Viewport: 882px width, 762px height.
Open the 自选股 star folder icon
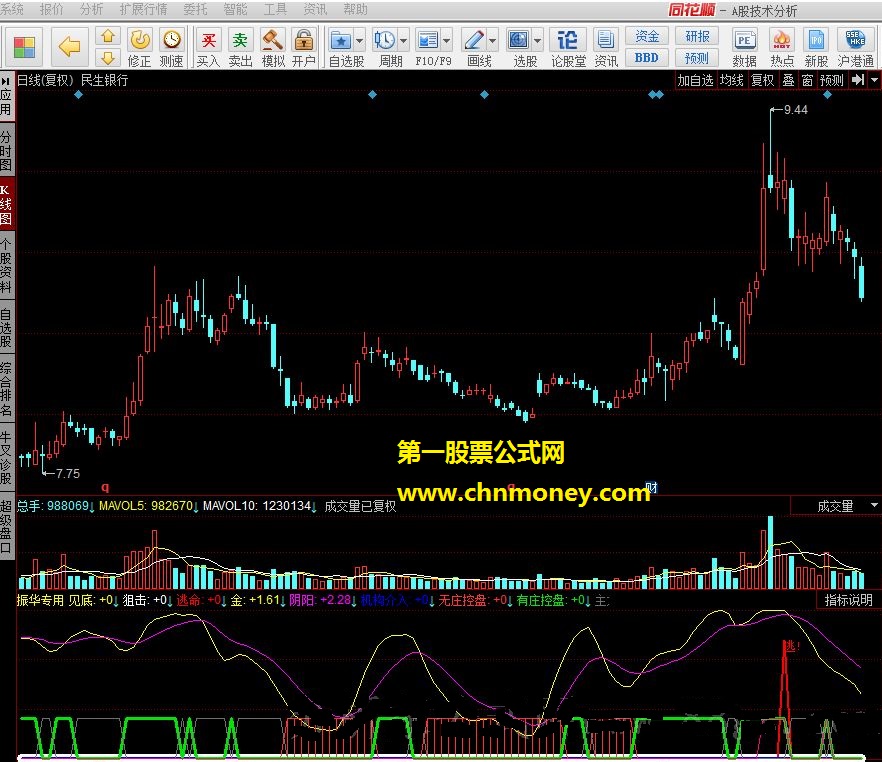[341, 40]
